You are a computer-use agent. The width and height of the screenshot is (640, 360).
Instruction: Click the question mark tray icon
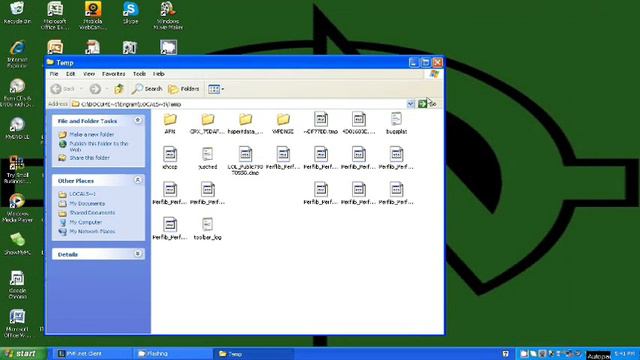506,354
